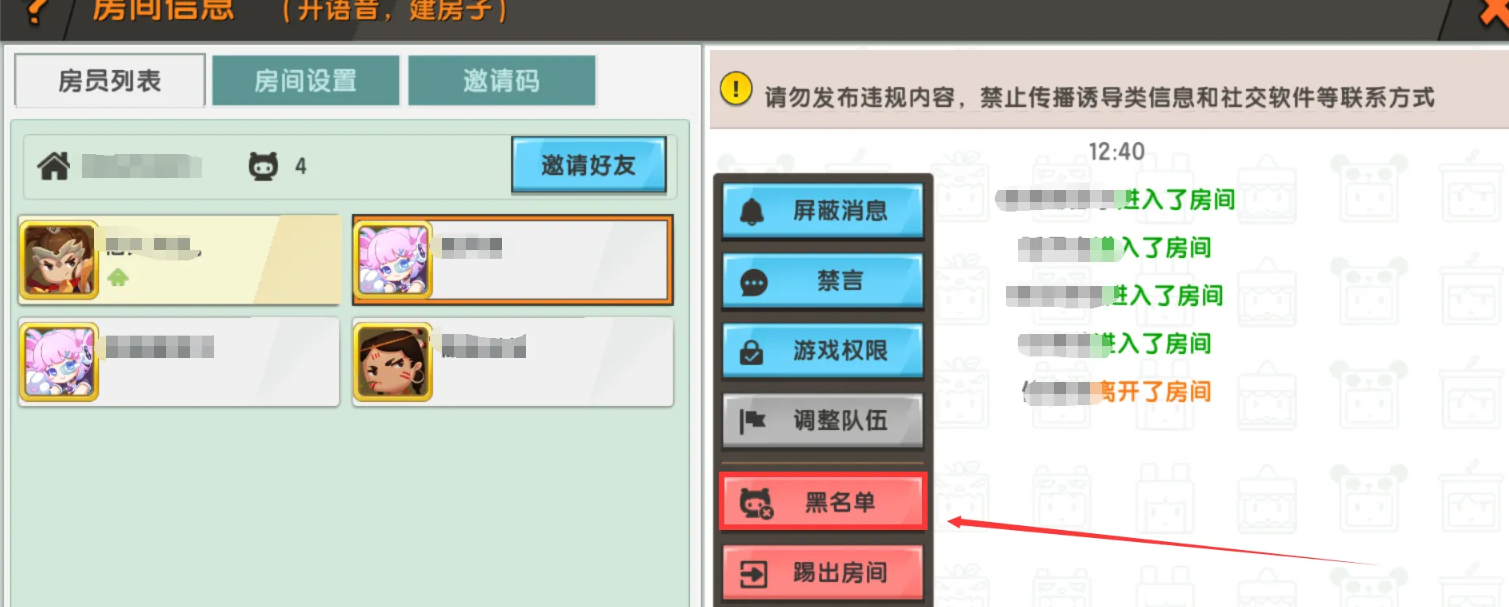Select the Monkey King host avatar
Screen dimensions: 1509x607
59,261
